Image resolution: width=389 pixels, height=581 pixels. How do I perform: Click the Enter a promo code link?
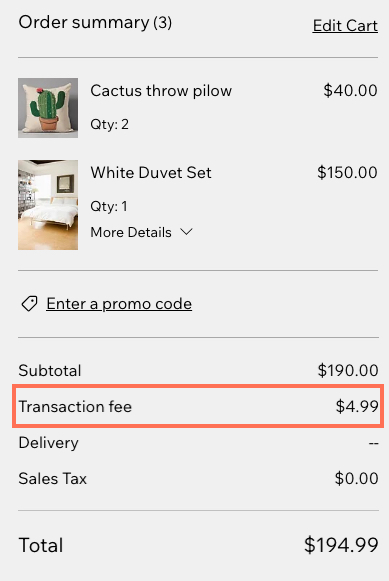click(119, 304)
